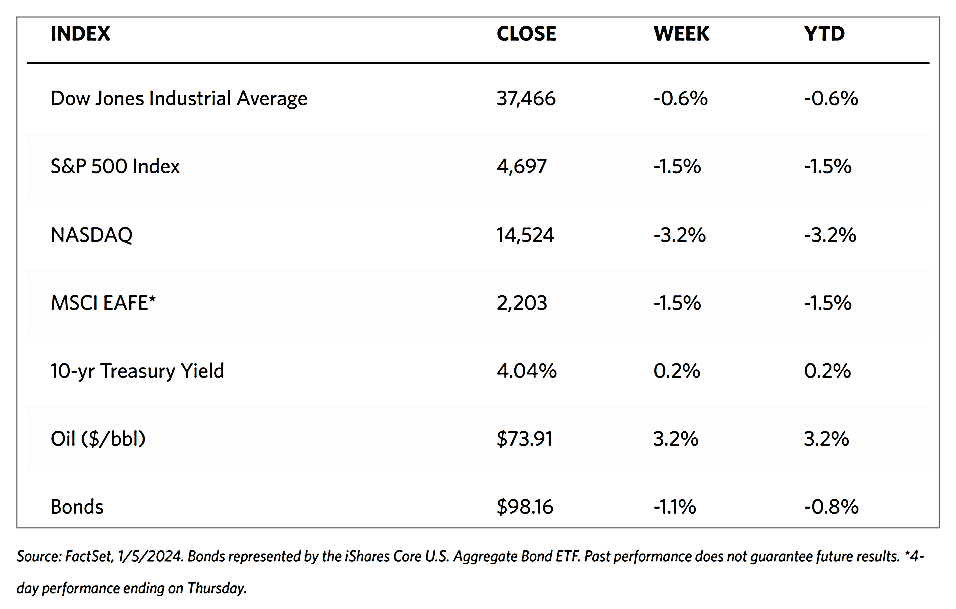Click the YTD column header
Screen dimensions: 956x609
coord(824,34)
